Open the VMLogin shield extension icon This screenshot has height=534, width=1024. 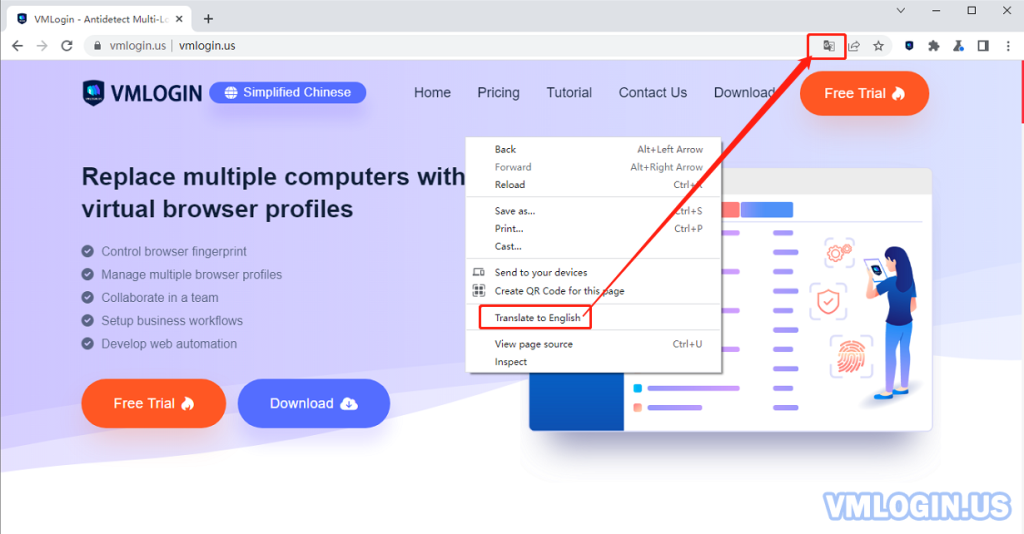(x=909, y=46)
